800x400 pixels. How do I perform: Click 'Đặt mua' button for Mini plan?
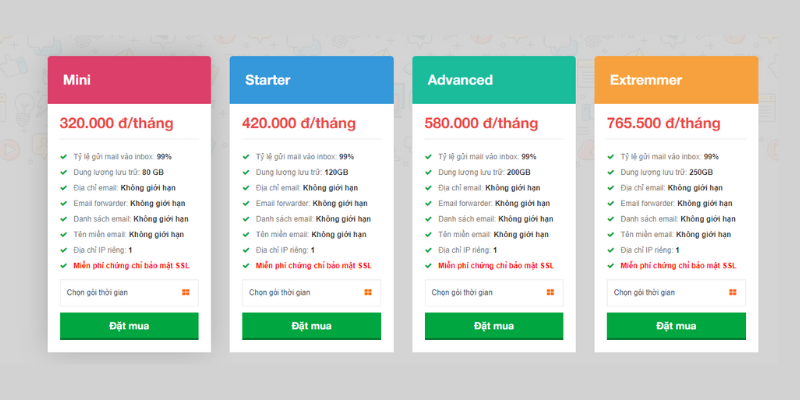point(129,326)
